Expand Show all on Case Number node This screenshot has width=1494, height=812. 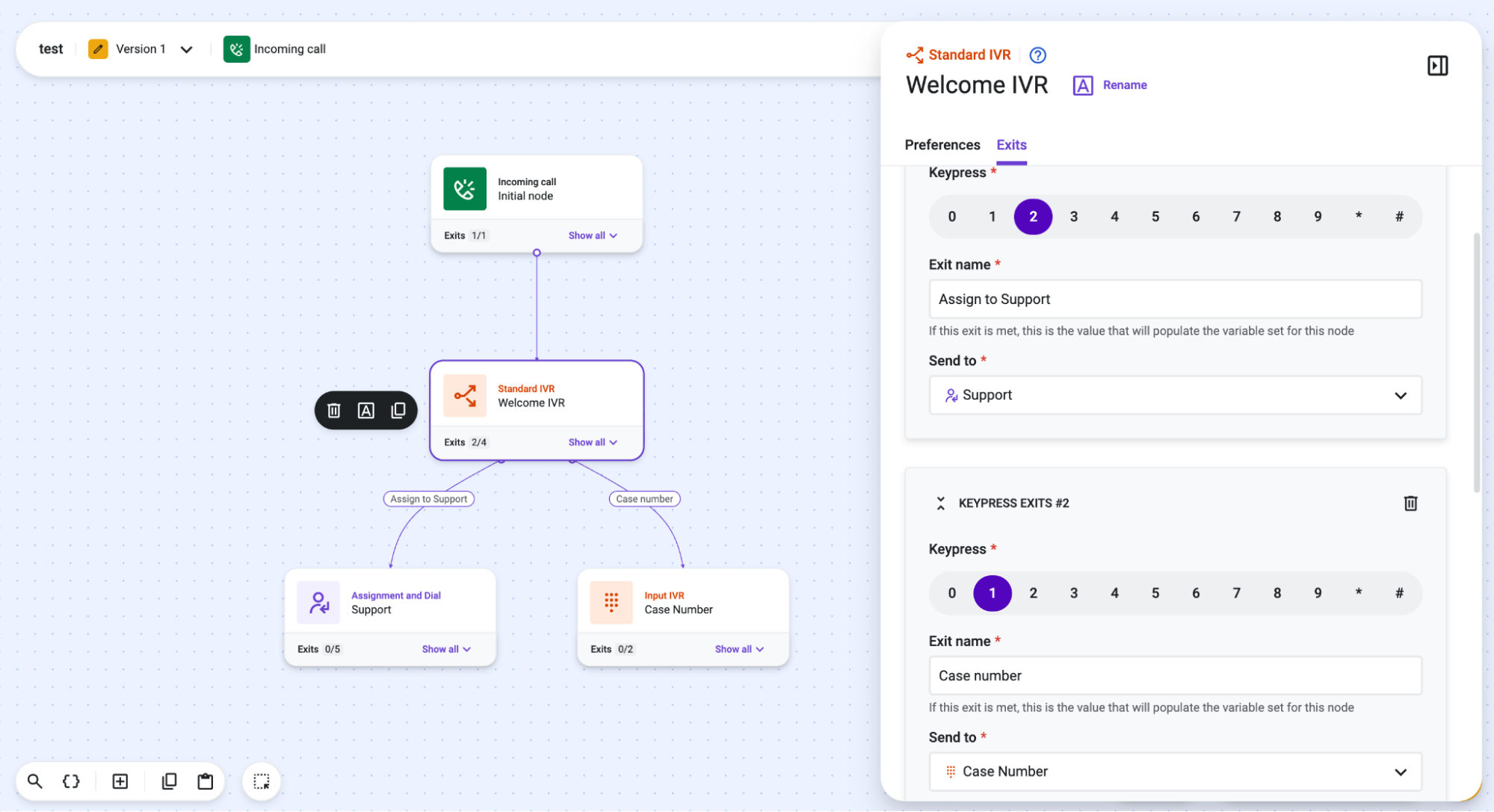pos(739,649)
